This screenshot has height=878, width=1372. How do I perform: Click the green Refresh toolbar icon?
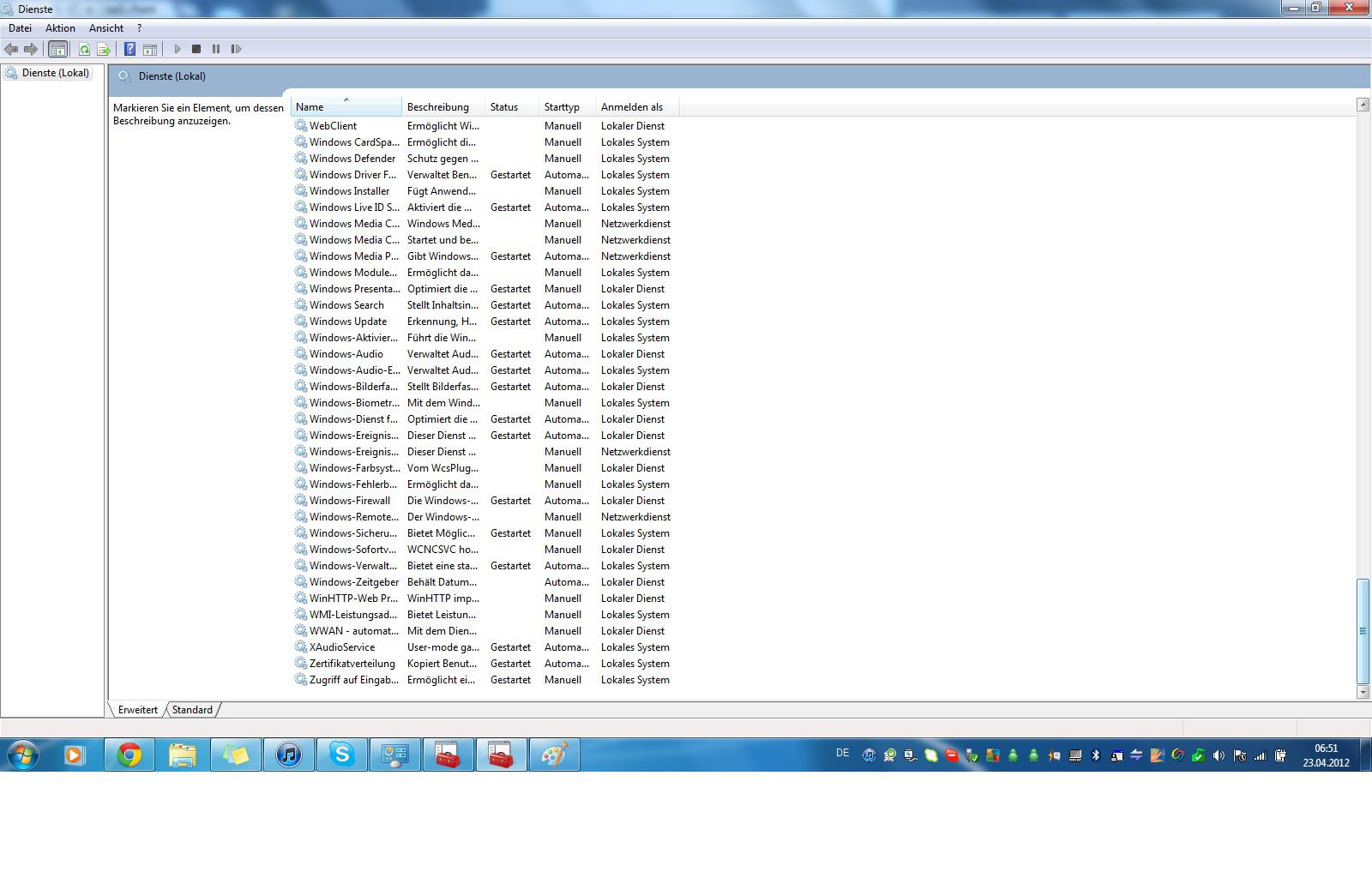(84, 49)
